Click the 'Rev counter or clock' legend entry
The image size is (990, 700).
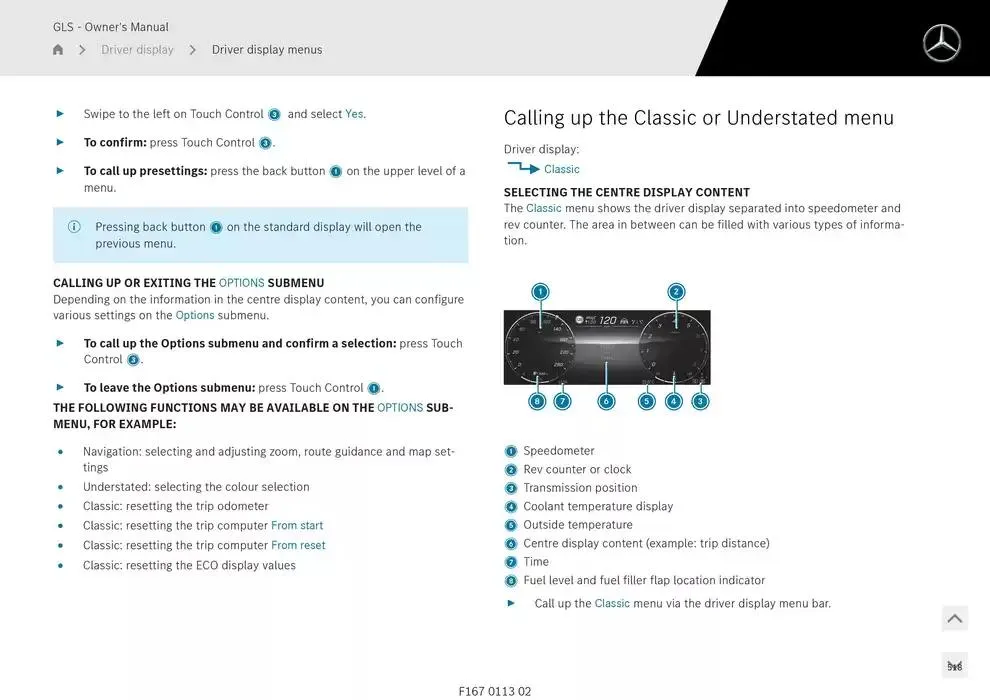point(577,469)
